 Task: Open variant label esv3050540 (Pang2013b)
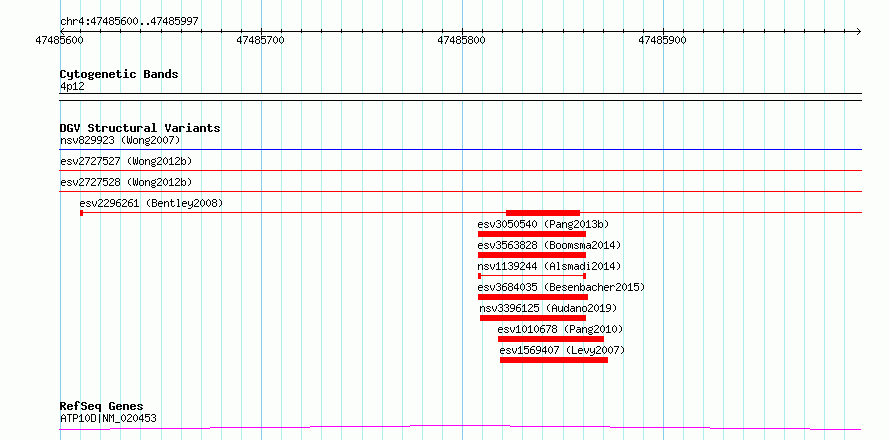point(543,224)
